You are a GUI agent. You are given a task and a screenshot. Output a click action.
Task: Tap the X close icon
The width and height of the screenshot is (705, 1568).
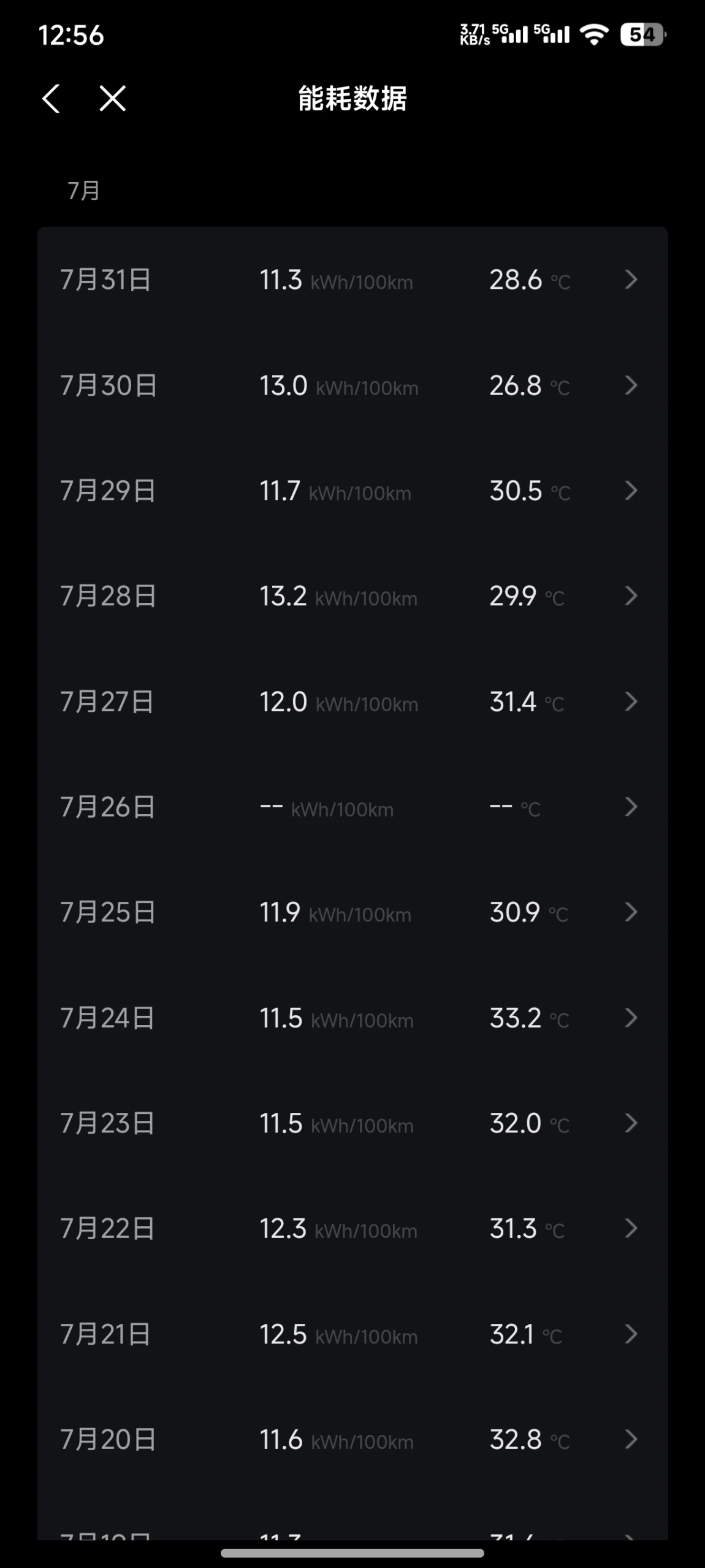point(113,98)
